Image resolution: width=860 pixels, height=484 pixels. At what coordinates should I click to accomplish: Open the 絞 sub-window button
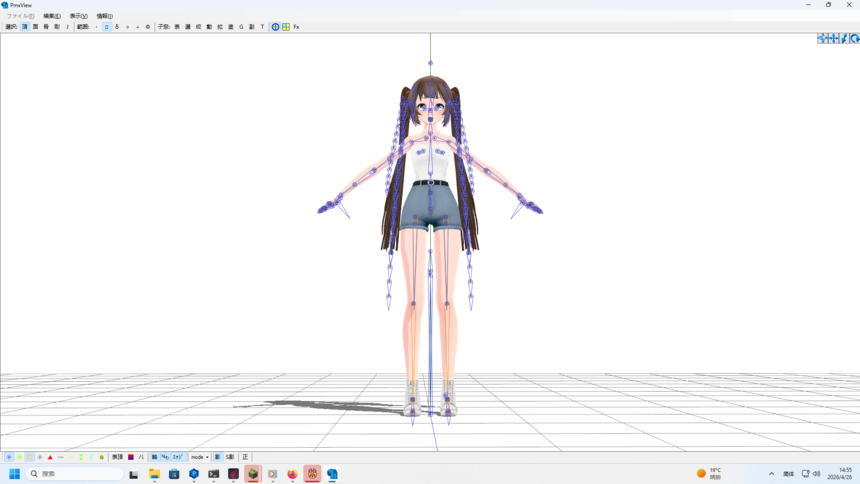tap(199, 26)
